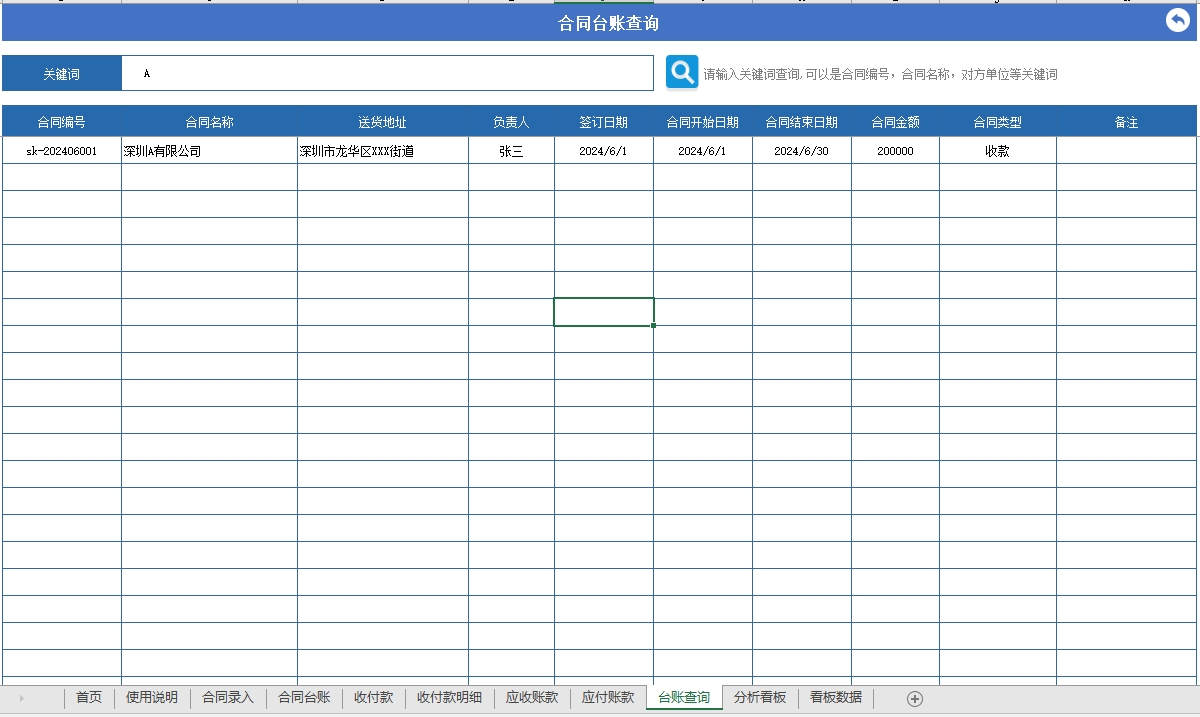Select the 台账查询 sheet tab

click(684, 697)
